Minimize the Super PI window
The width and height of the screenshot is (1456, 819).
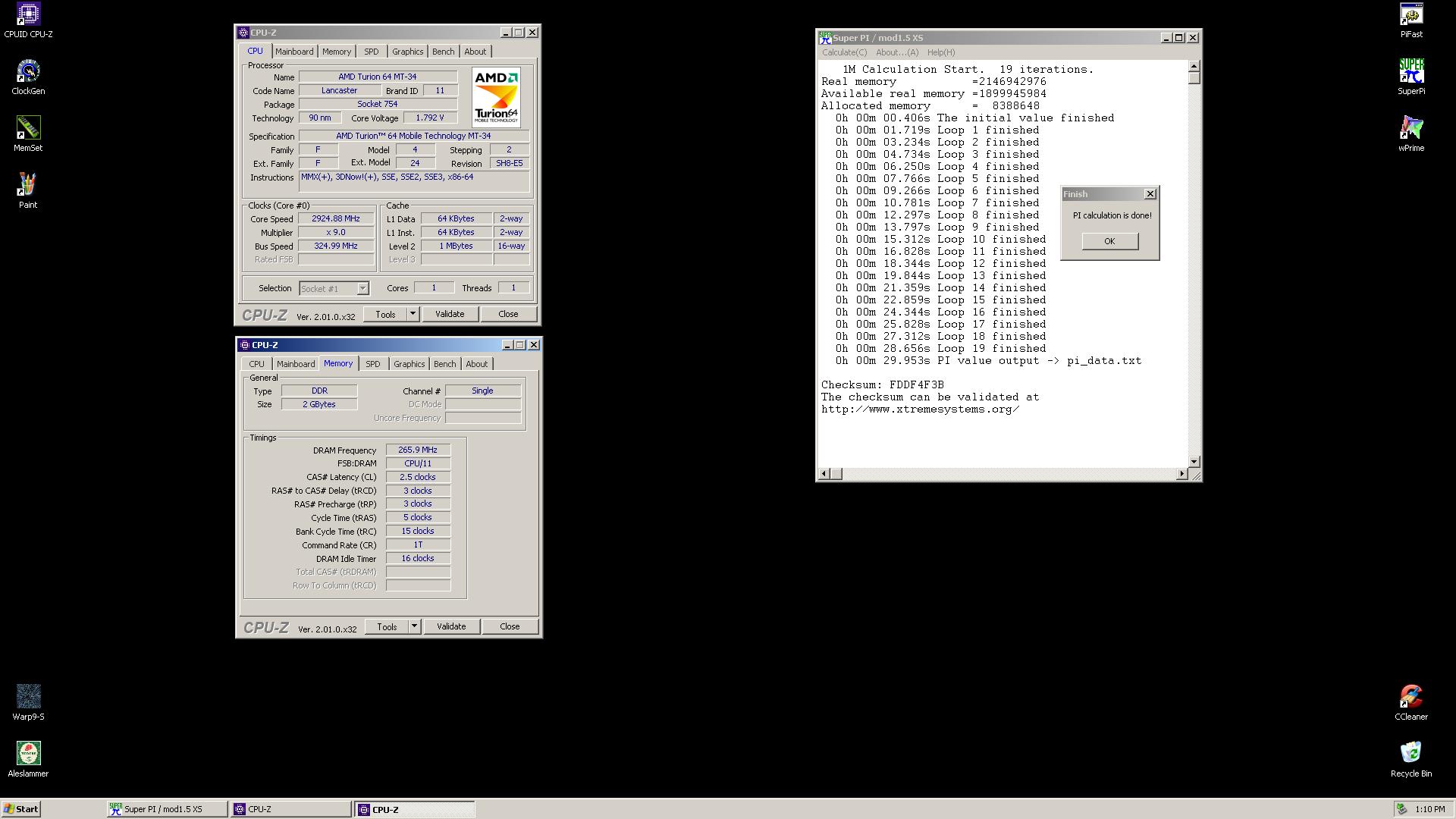1166,37
